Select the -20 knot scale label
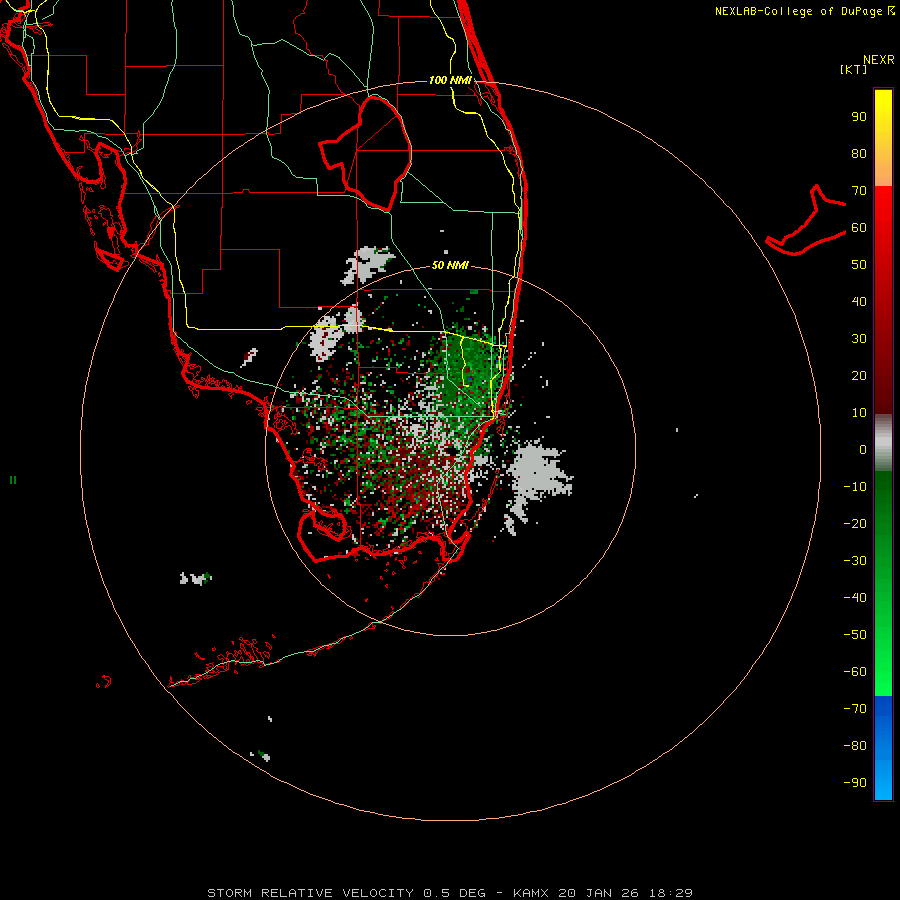This screenshot has height=900, width=900. 855,523
